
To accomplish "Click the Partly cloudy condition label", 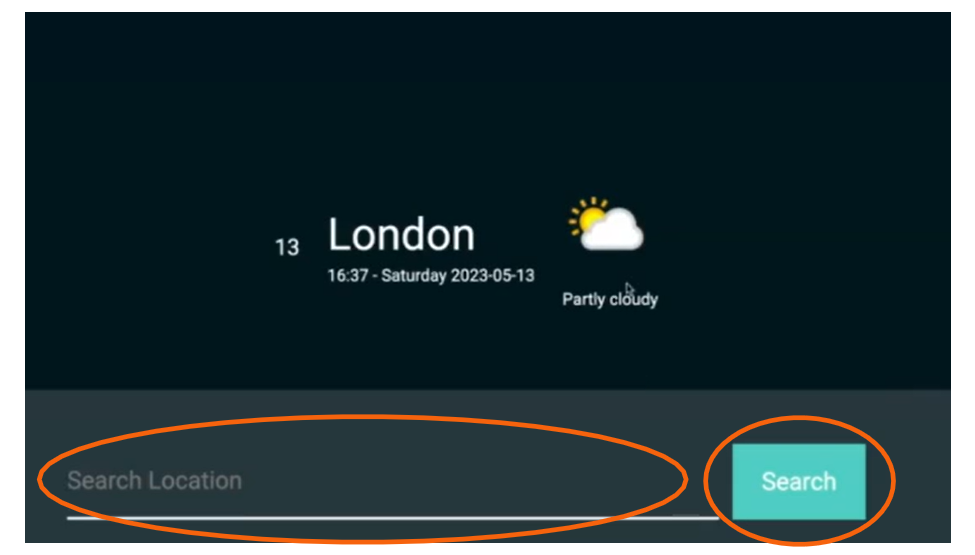I will pyautogui.click(x=610, y=300).
